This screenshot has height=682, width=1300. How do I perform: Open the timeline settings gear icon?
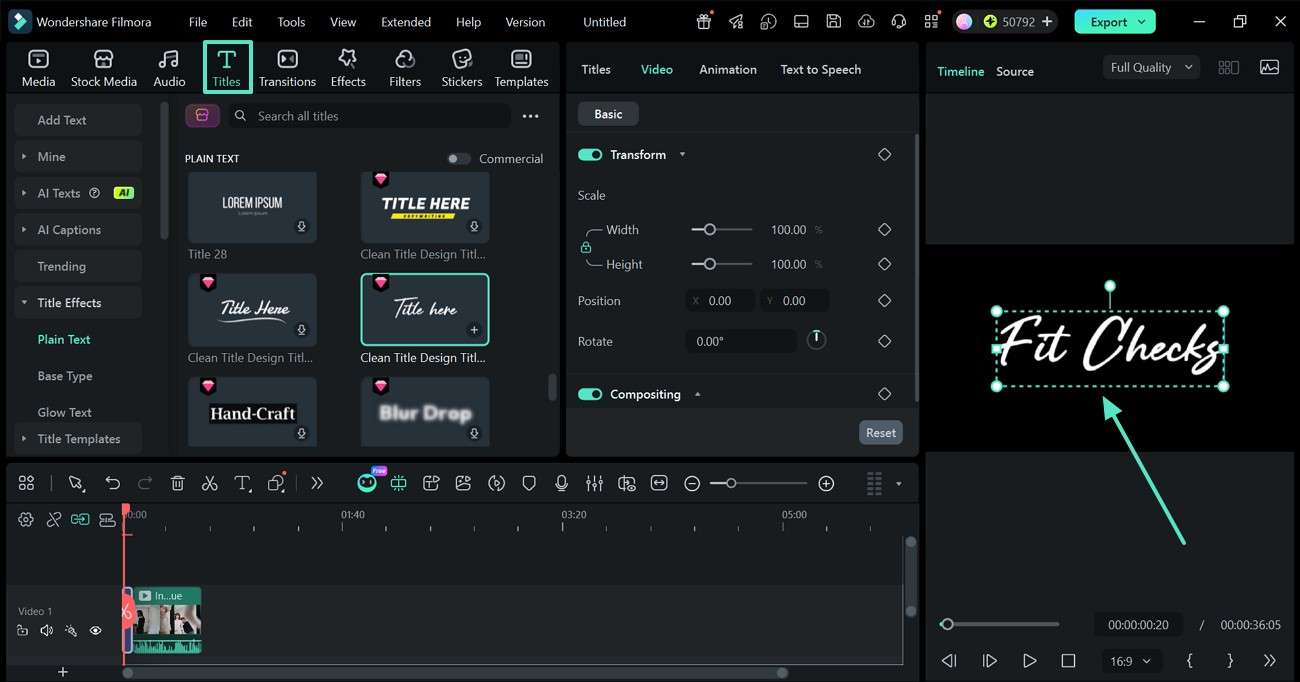[26, 519]
